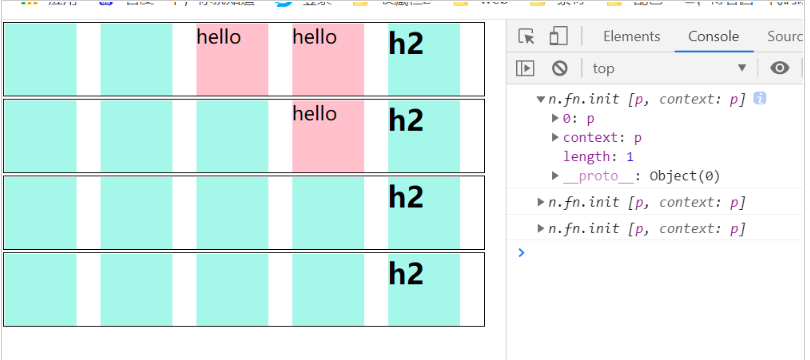Click the blue info badge after n.fn.init

pos(759,98)
